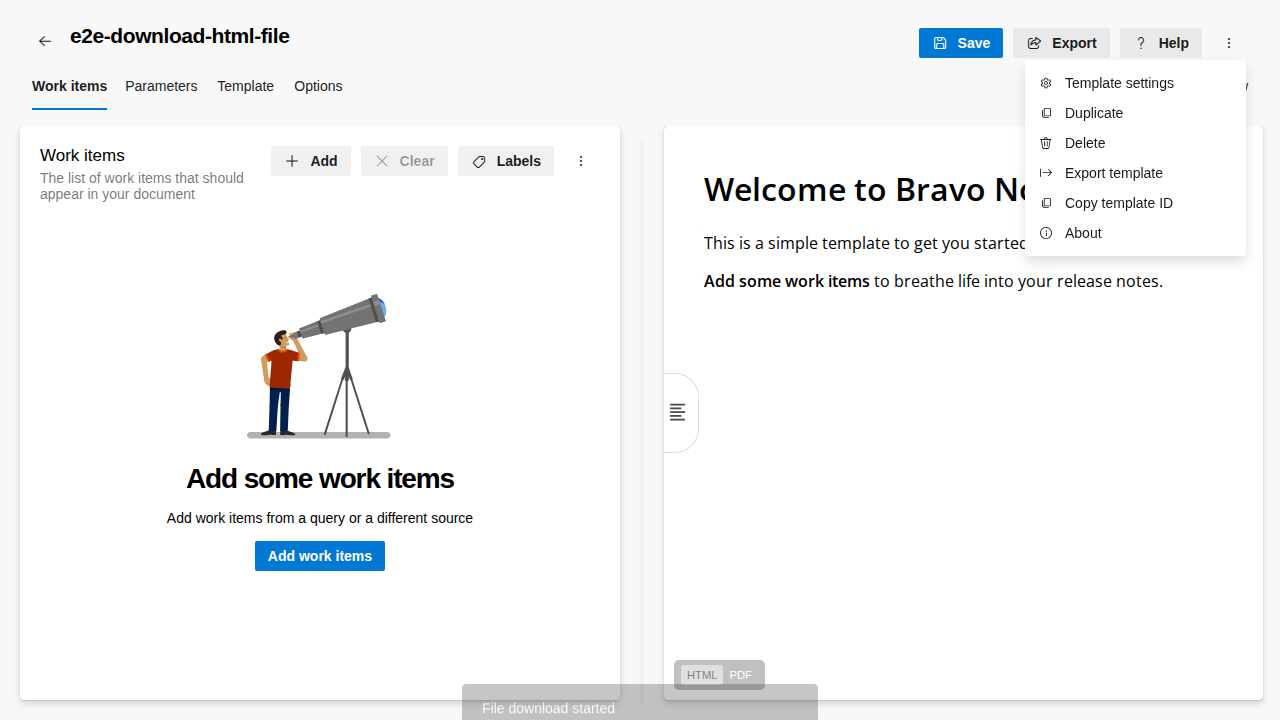Select Template settings from menu
Screen dimensions: 1280x720
pyautogui.click(x=1118, y=83)
